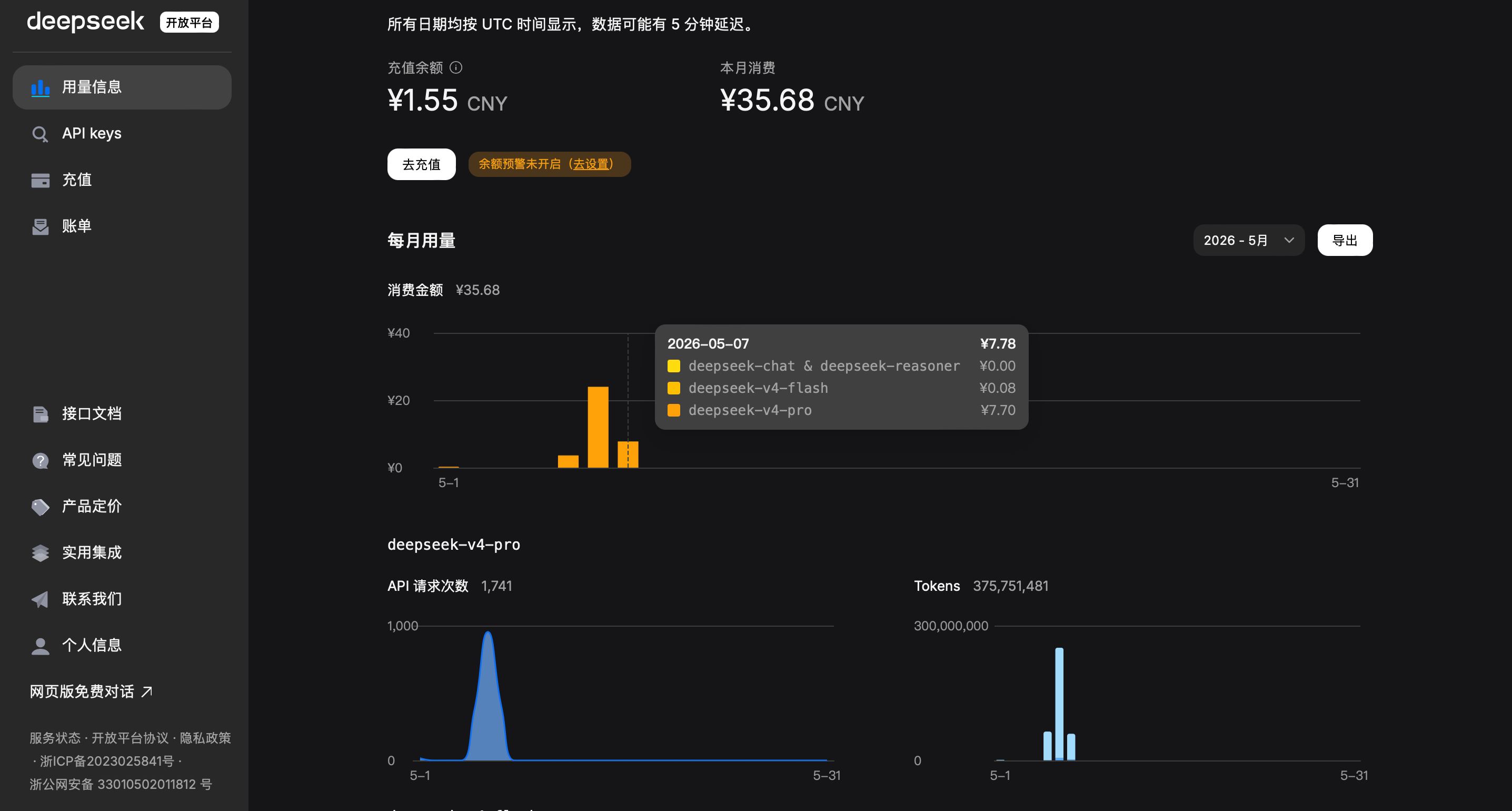Click the 2026-05-07 spending bar
1512x811 pixels.
point(628,454)
